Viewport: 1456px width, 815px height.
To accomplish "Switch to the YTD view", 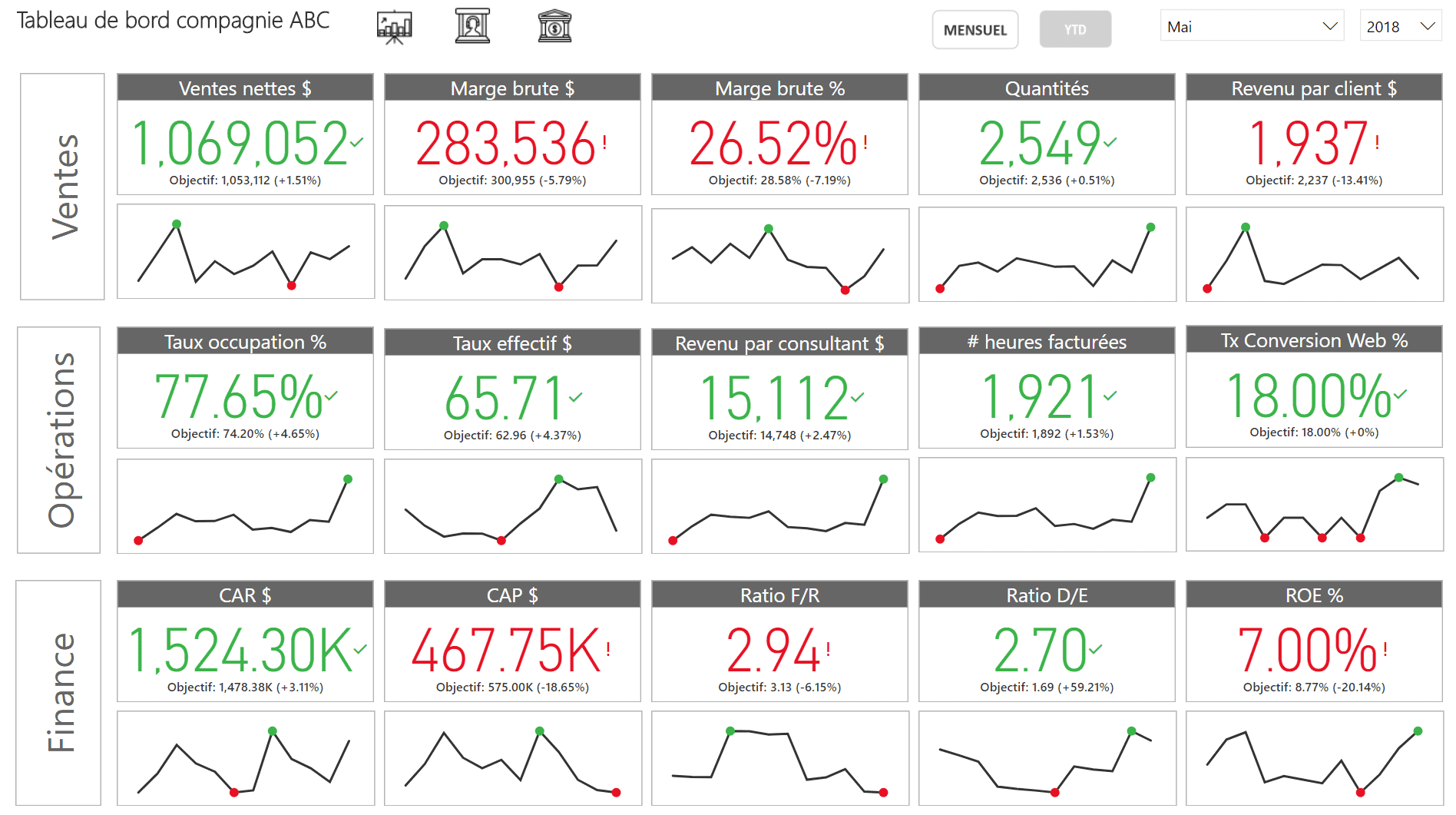I will click(1075, 30).
